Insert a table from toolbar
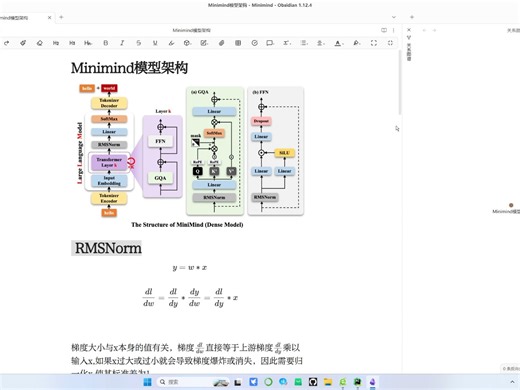The image size is (520, 390). click(238, 43)
